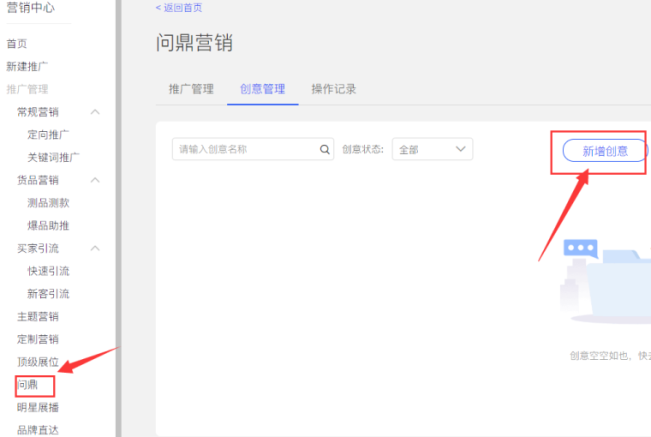Screen dimensions: 651x437
Task: Select 顶级展位 in the sidebar
Action: tap(37, 361)
